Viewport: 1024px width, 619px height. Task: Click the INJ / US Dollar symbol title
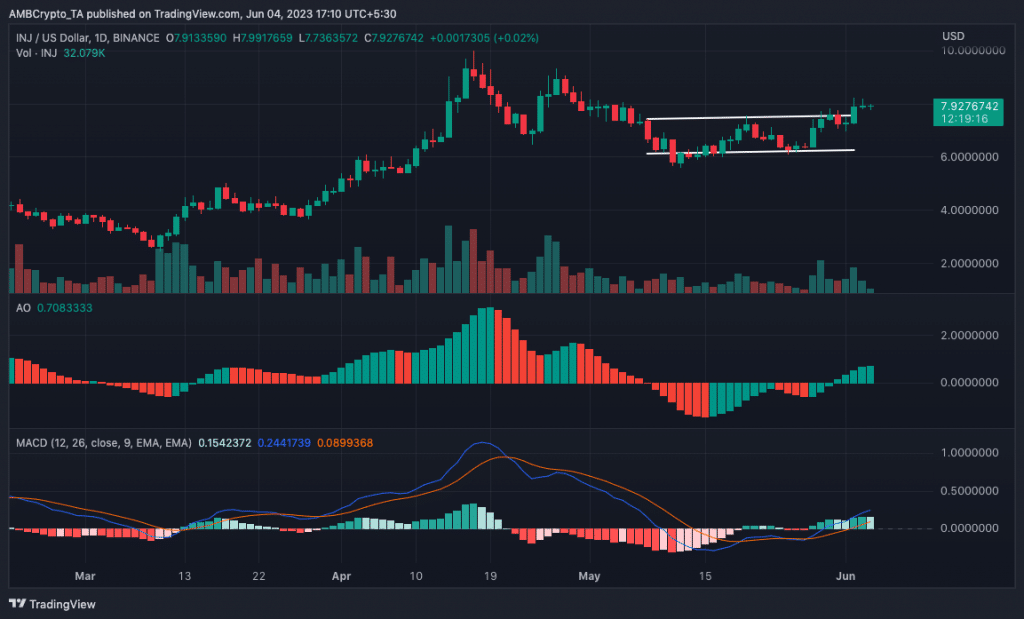pyautogui.click(x=88, y=38)
